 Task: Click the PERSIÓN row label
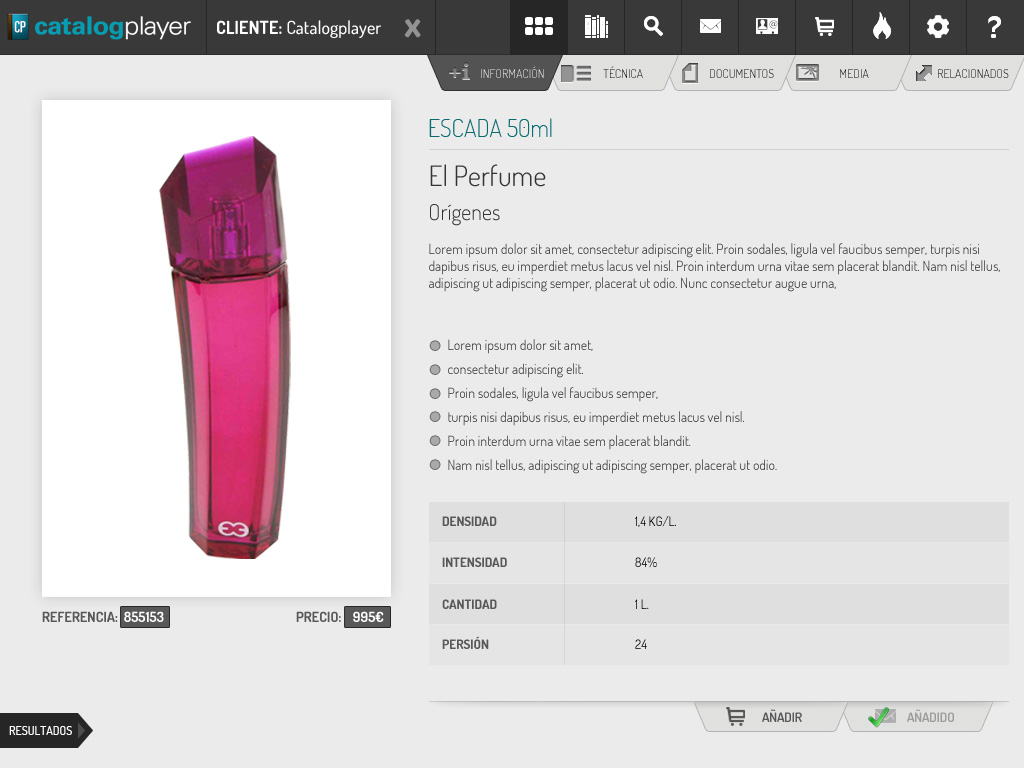pyautogui.click(x=465, y=645)
